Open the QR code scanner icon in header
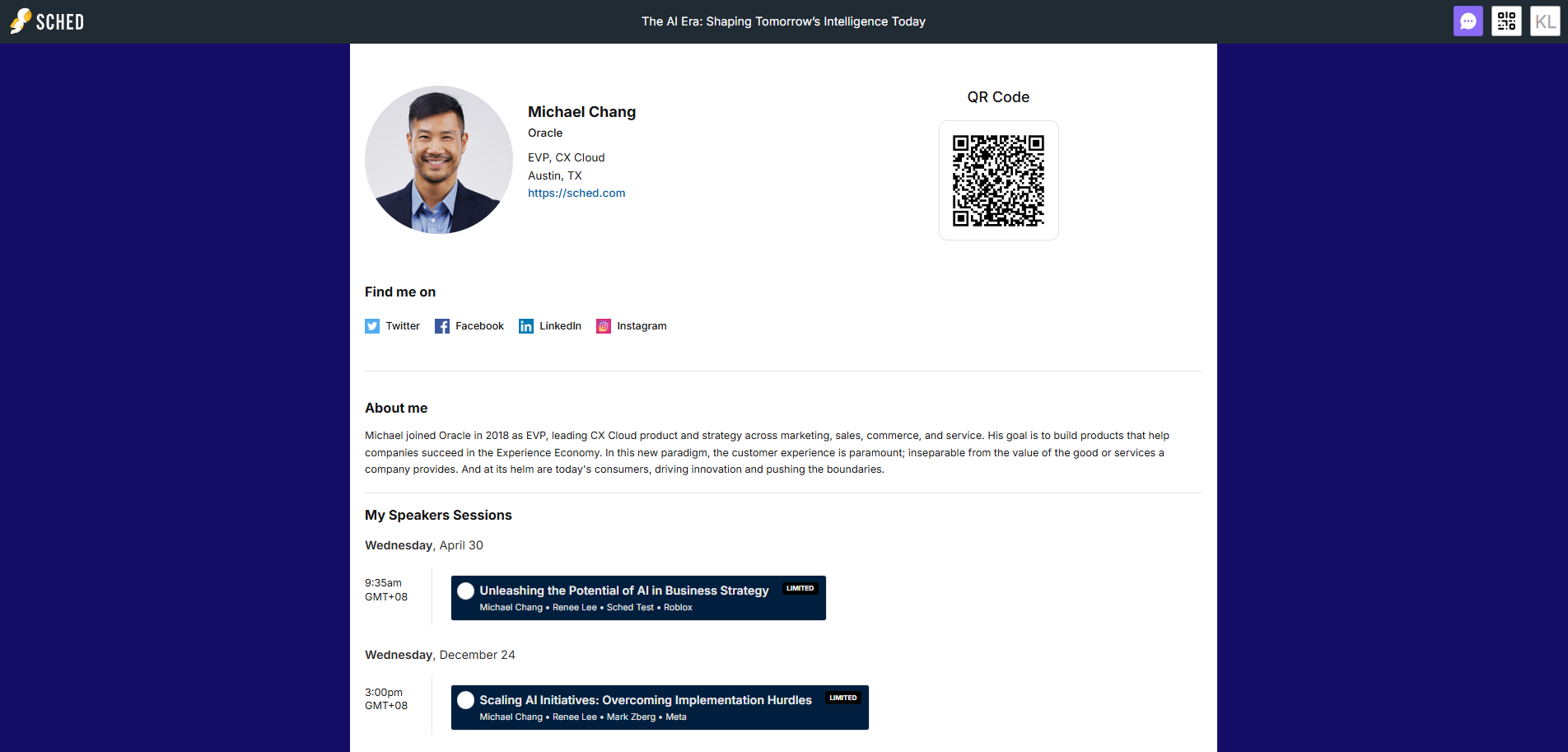This screenshot has height=752, width=1568. tap(1506, 21)
